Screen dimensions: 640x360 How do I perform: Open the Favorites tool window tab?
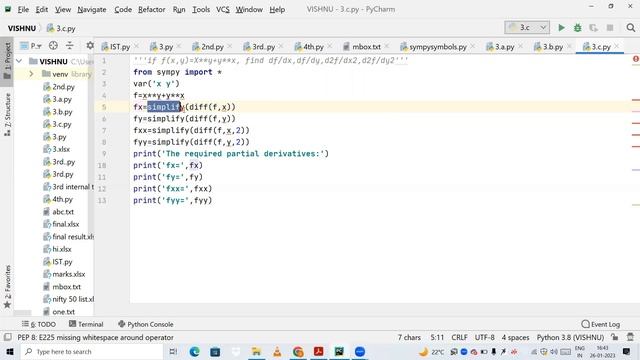[x=7, y=287]
